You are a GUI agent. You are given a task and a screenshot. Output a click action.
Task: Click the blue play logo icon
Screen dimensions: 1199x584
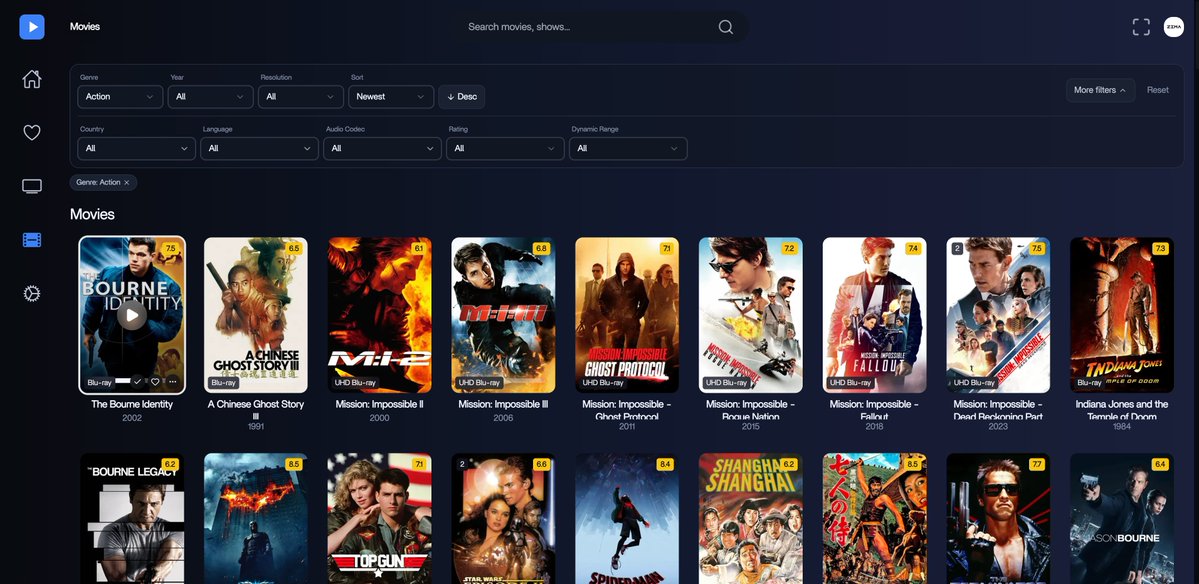coord(31,27)
